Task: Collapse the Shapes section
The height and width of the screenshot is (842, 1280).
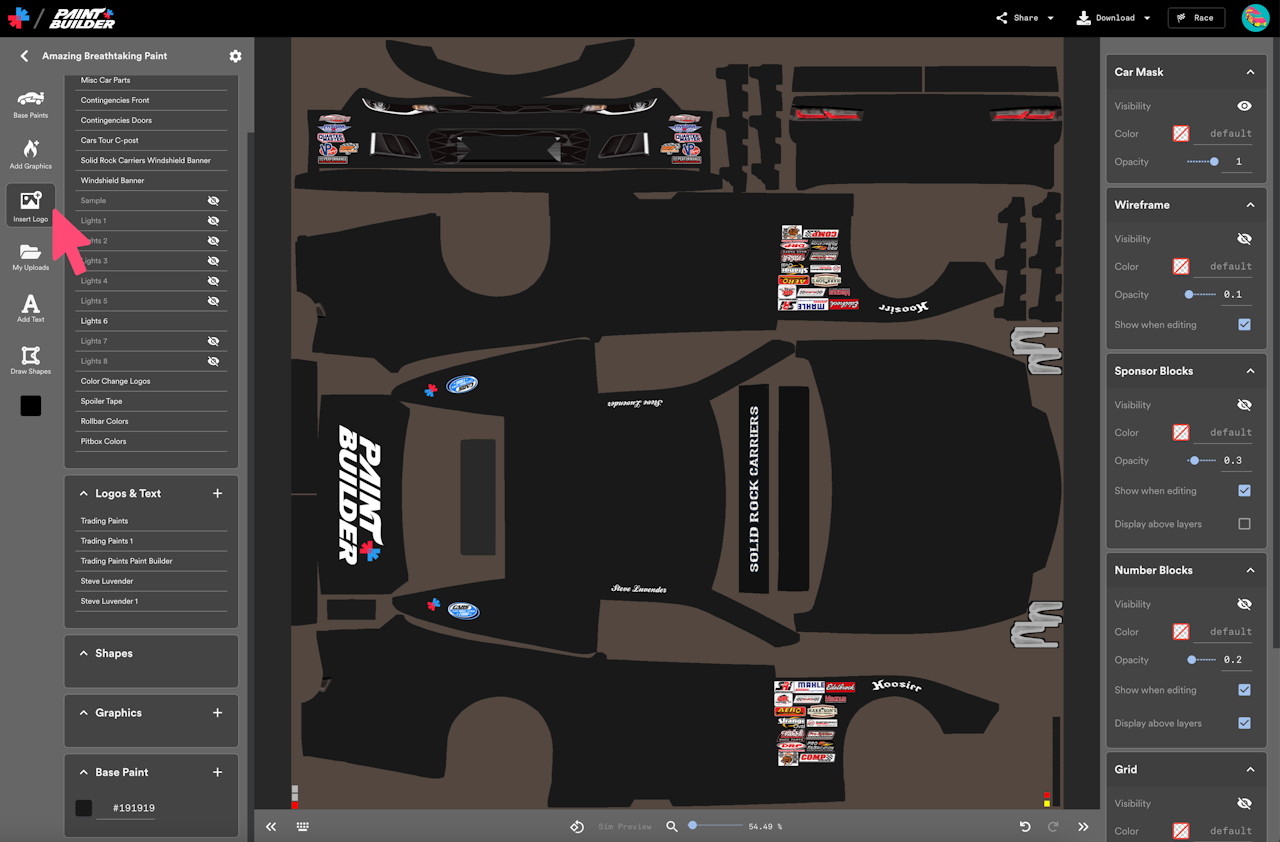Action: (84, 653)
